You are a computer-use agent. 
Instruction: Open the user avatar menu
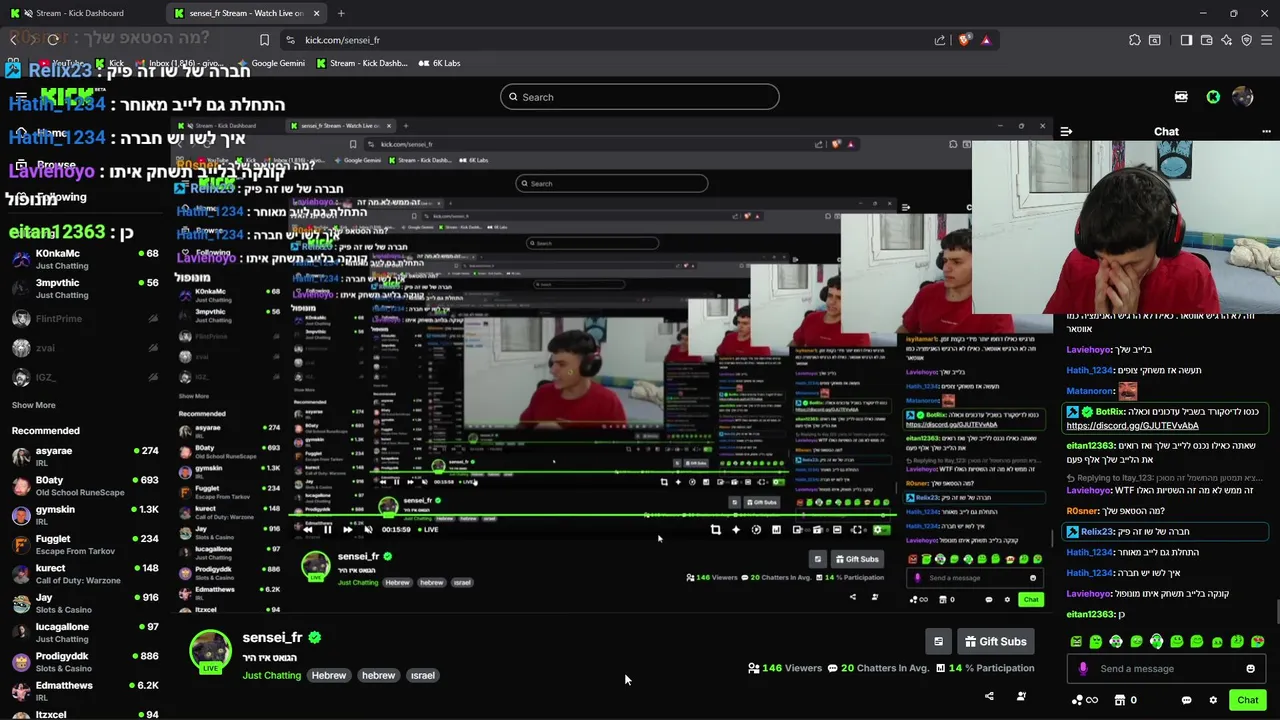(x=1243, y=97)
